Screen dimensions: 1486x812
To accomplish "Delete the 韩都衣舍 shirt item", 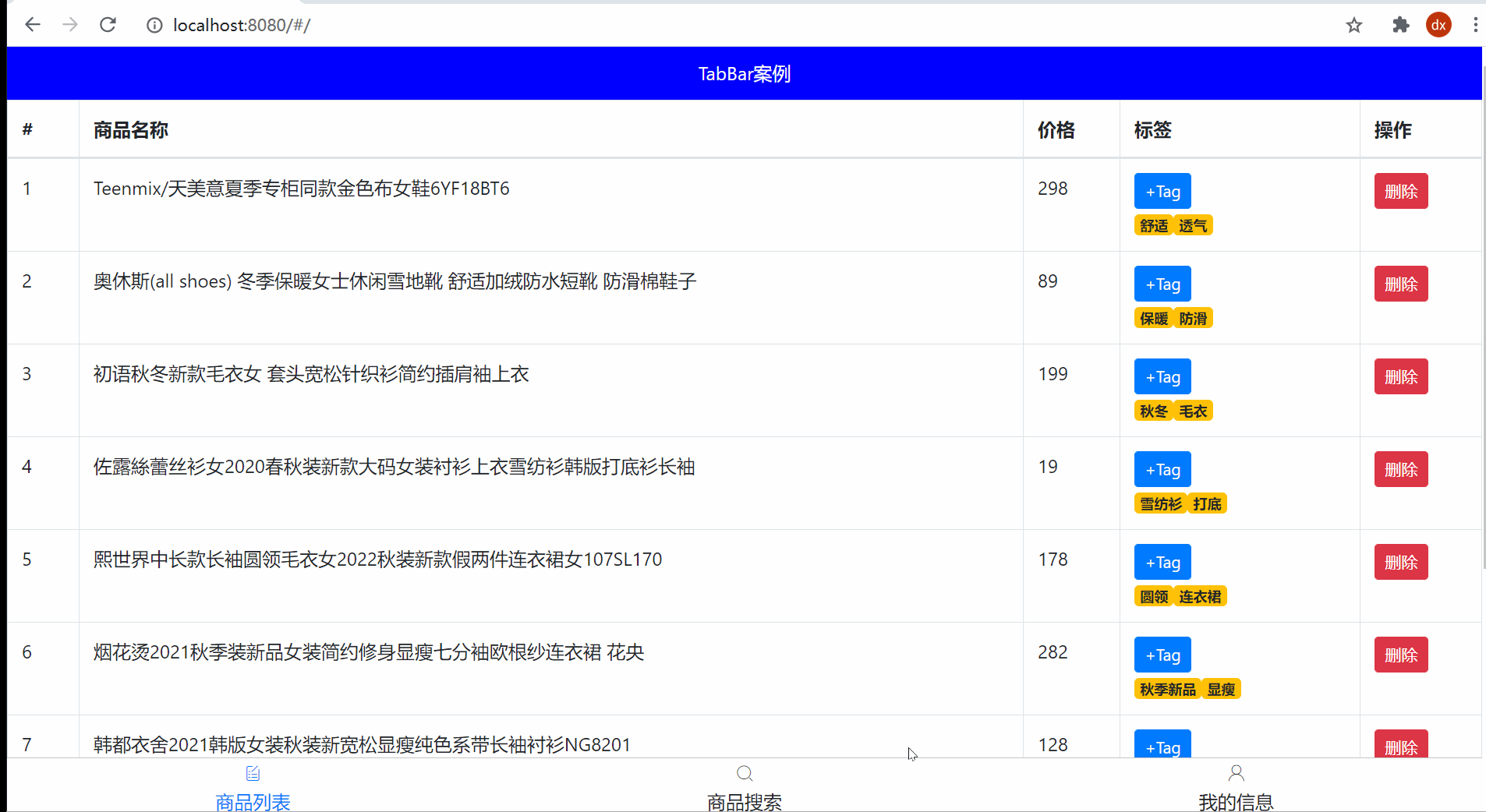I will point(1401,747).
